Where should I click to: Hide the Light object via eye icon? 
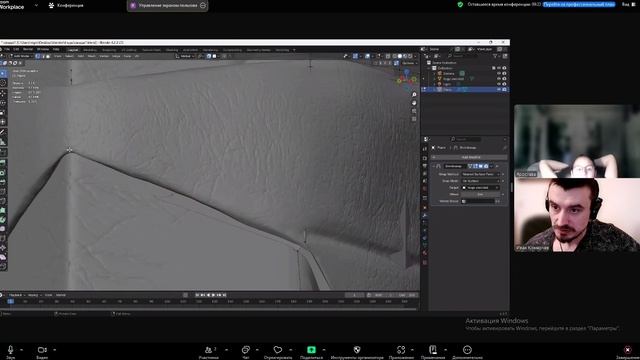(498, 84)
